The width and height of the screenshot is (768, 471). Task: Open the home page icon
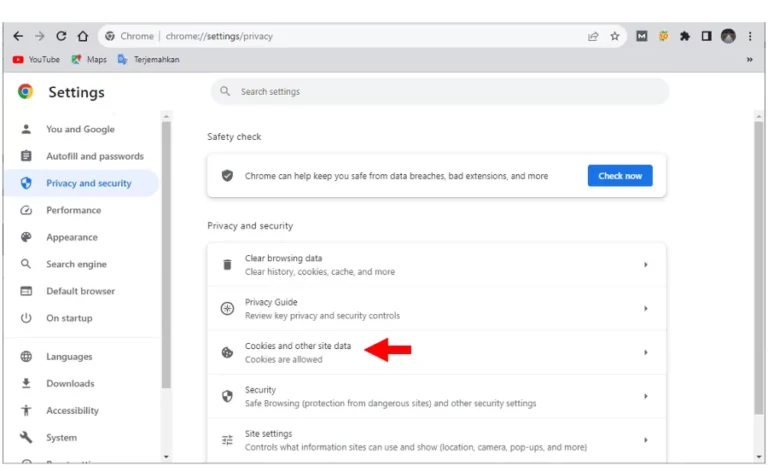click(x=83, y=36)
